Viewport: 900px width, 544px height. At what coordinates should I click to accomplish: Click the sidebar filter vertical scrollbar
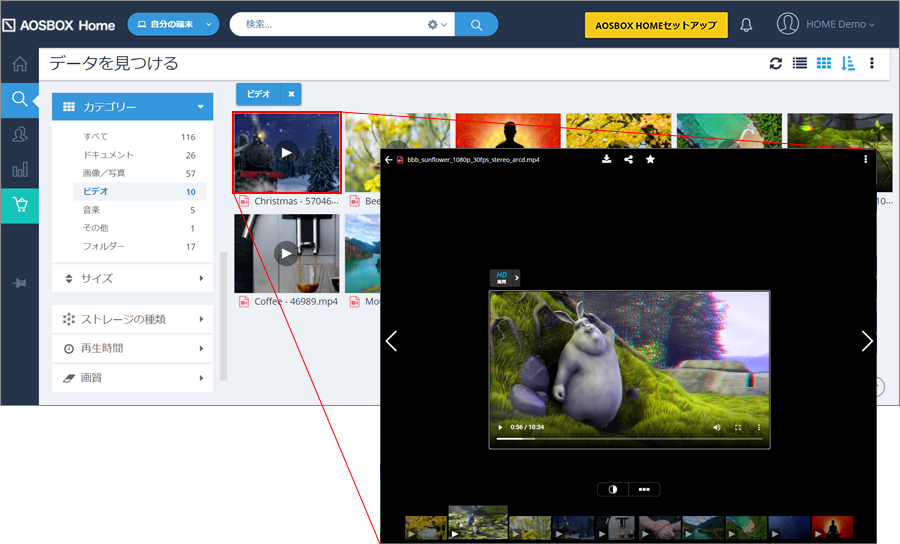223,316
